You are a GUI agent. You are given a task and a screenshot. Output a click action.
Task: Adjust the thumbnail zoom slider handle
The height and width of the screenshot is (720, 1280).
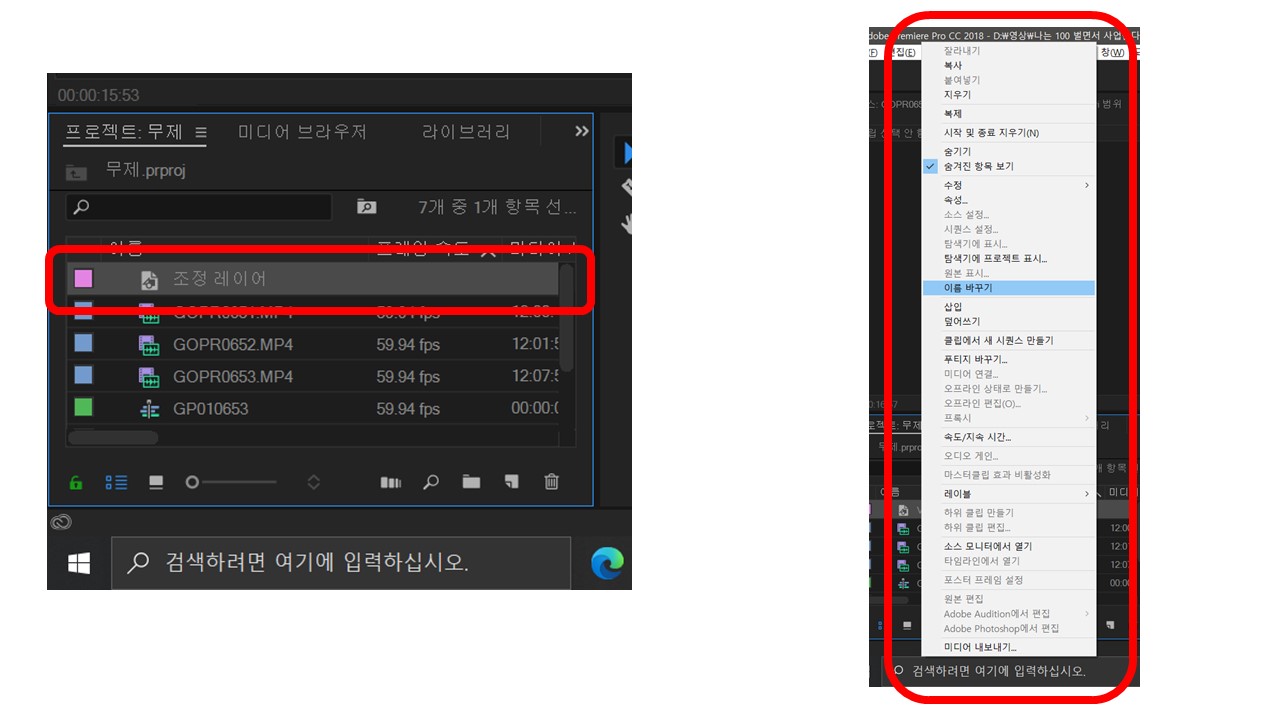coord(192,482)
